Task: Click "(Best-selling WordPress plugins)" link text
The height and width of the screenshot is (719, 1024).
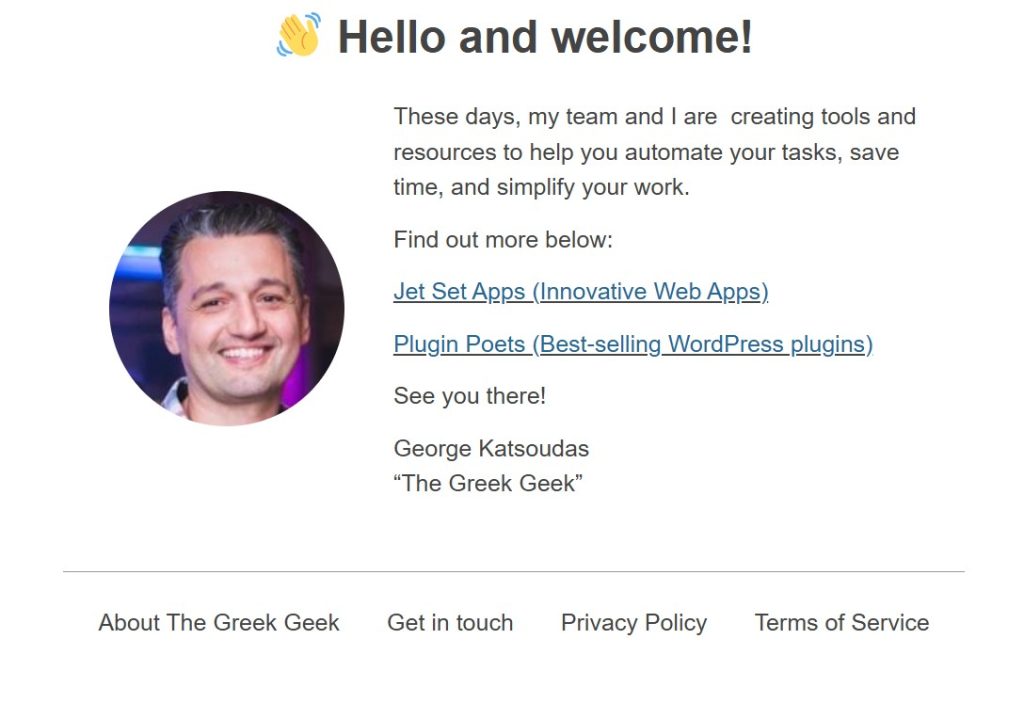Action: [x=702, y=344]
